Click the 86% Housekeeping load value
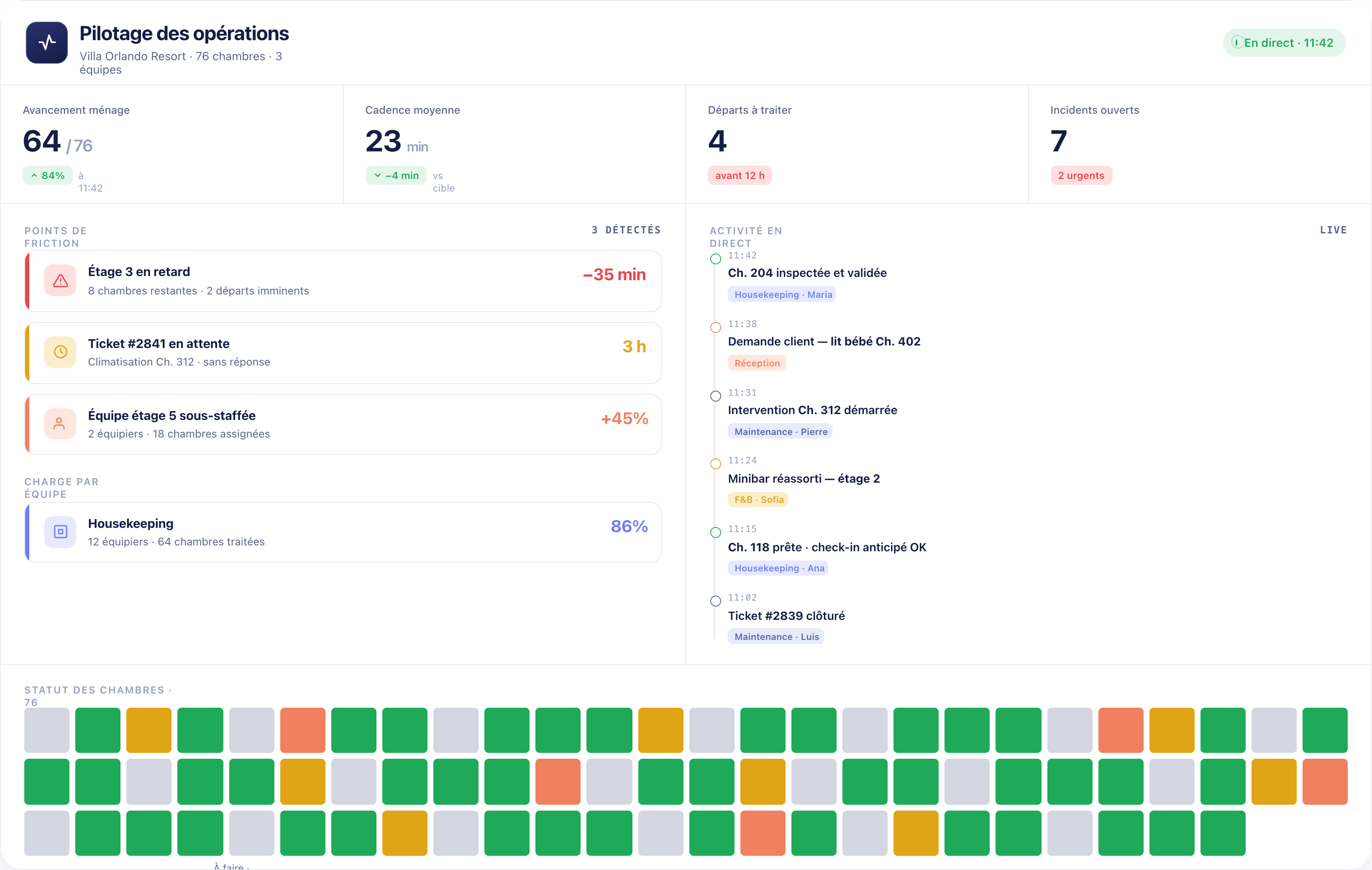 (x=629, y=527)
